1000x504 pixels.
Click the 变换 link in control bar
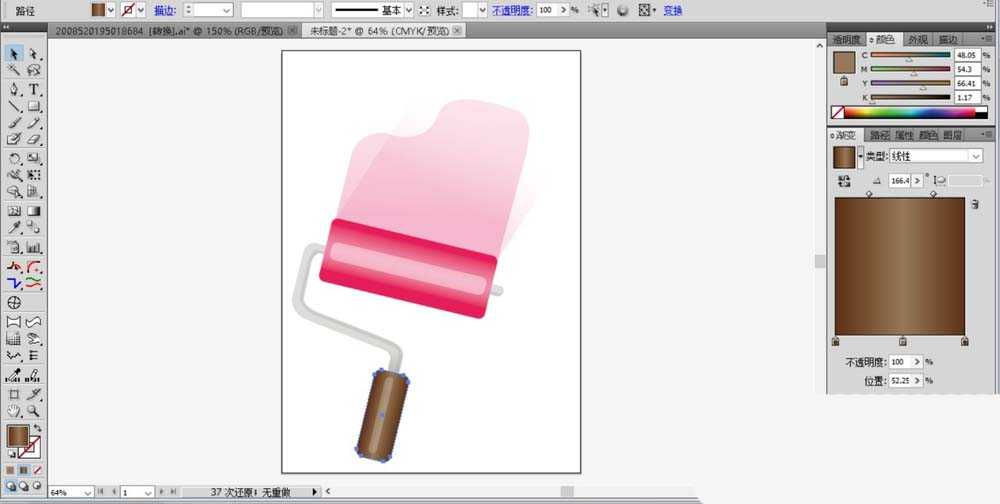pos(673,10)
